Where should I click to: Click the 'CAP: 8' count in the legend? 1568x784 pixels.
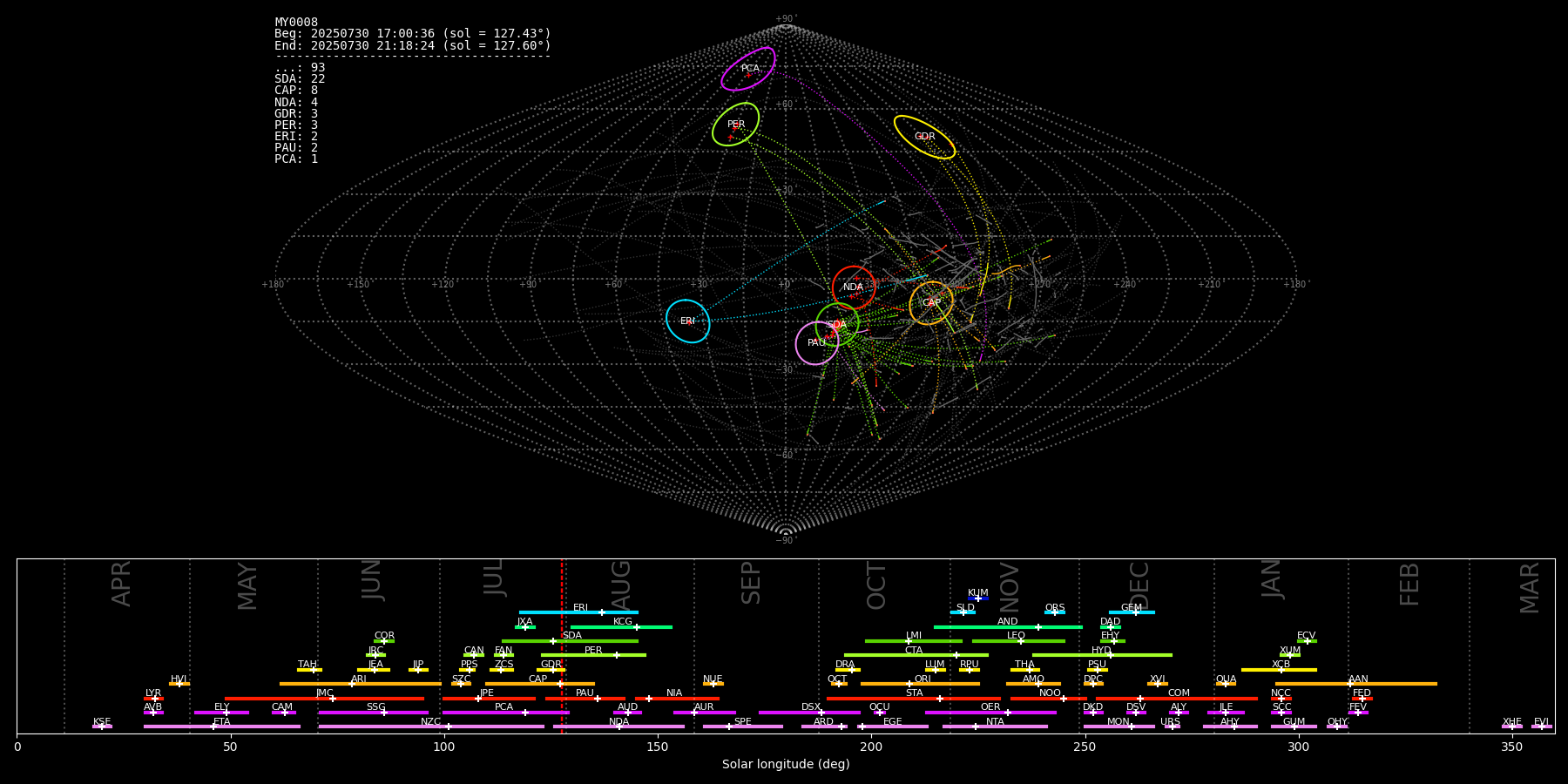[x=296, y=91]
